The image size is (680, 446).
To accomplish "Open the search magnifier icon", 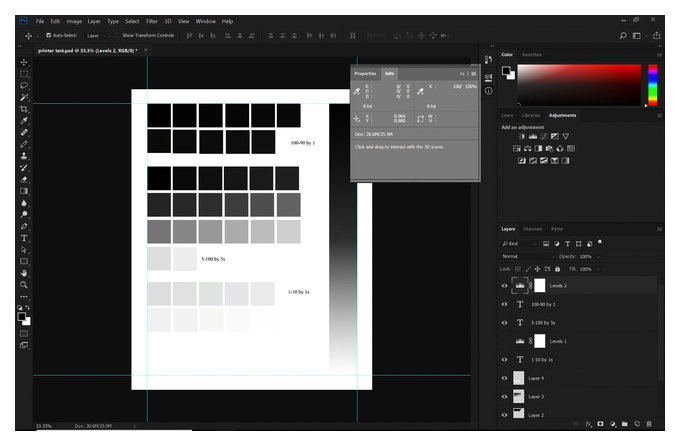I will 623,36.
